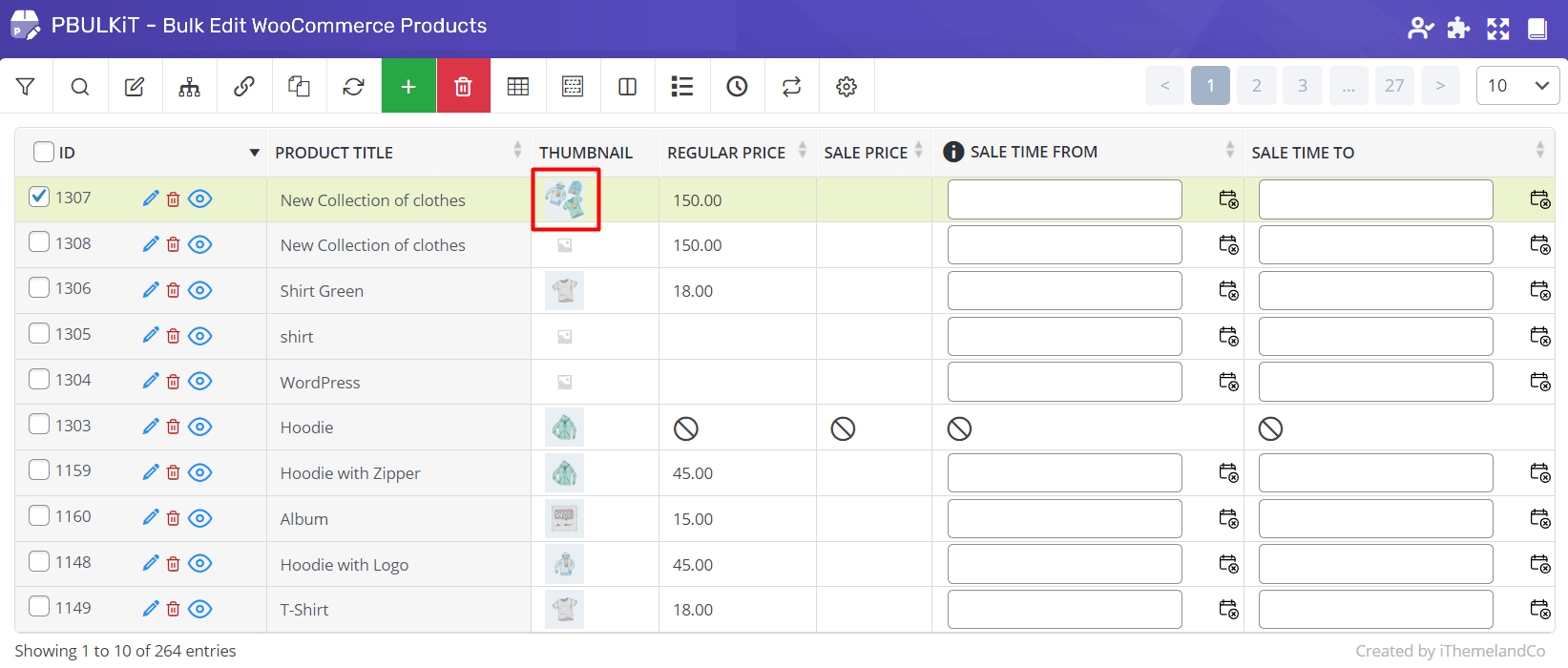Click the green add product button
Image resolution: width=1568 pixels, height=668 pixels.
(408, 87)
